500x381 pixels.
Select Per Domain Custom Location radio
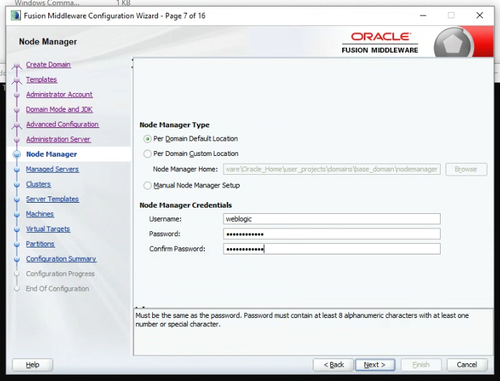point(147,154)
